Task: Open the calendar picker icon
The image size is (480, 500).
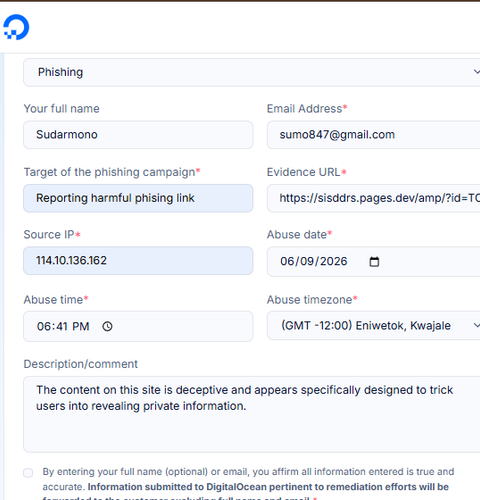Action: point(374,262)
